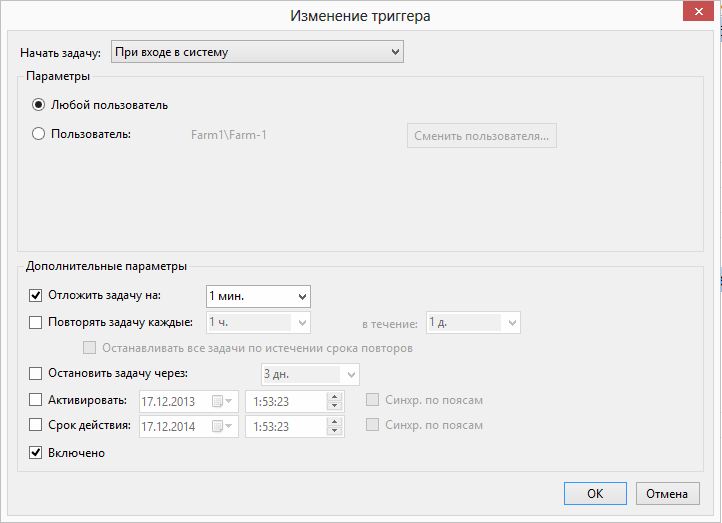
Task: Open the delay '1 мин.' dropdown
Action: pos(258,296)
